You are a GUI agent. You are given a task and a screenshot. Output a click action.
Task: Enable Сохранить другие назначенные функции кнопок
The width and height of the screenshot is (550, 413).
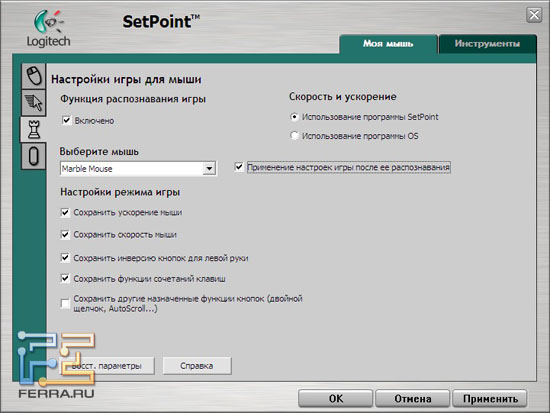pyautogui.click(x=65, y=303)
